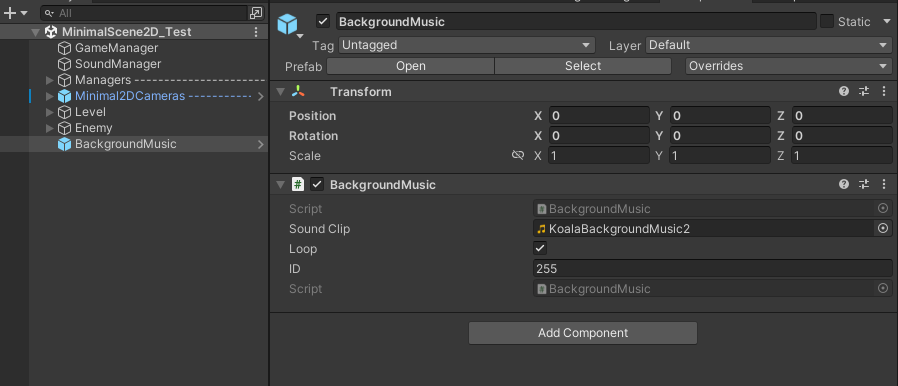The height and width of the screenshot is (386, 898).
Task: Toggle constrained proportions link icon for Scale
Action: [518, 155]
